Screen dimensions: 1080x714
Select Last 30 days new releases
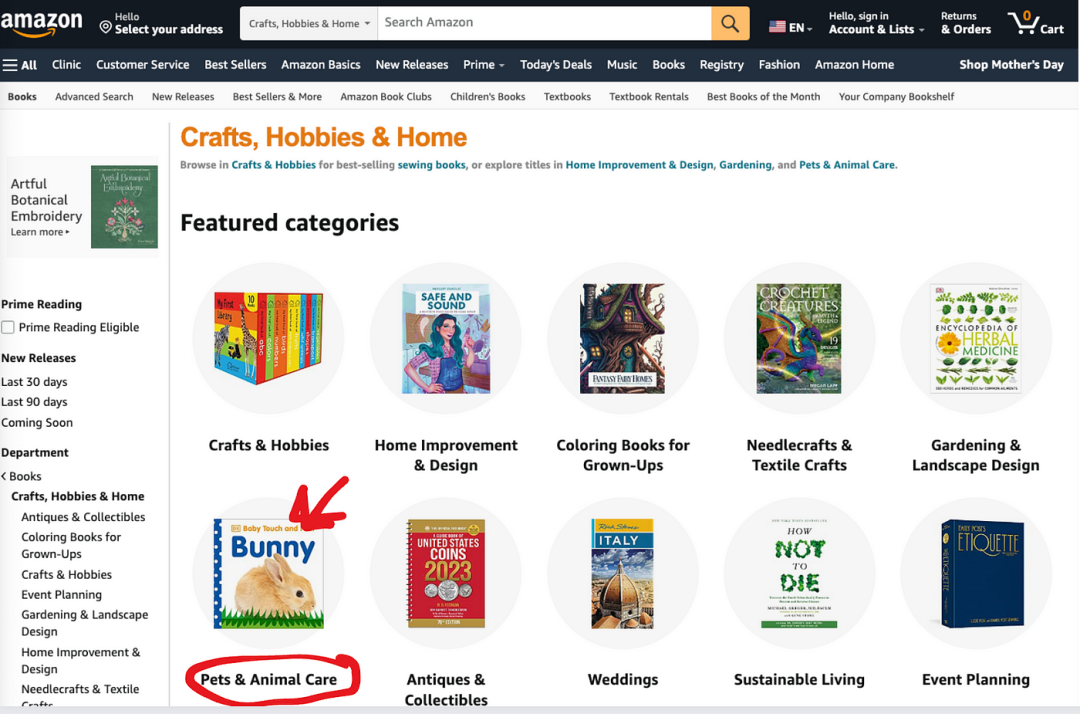point(34,382)
